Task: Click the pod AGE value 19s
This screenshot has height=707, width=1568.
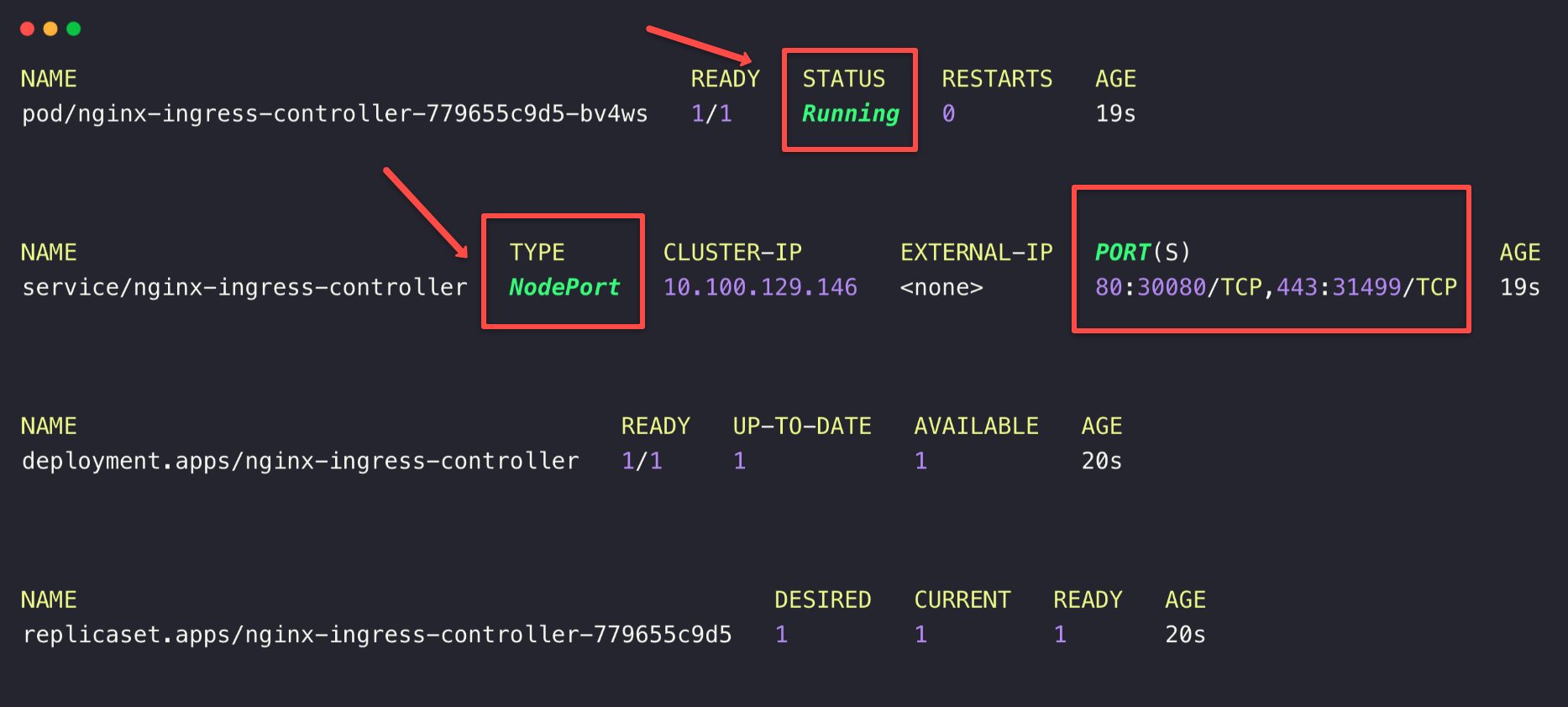Action: pyautogui.click(x=1115, y=113)
